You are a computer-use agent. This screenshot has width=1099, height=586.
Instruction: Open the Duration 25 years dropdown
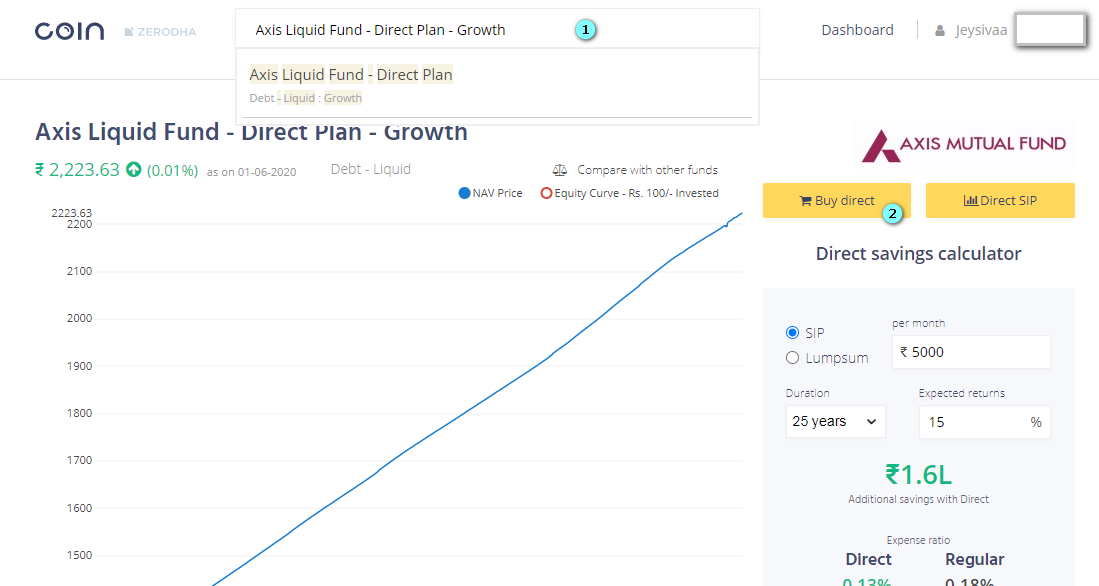[x=835, y=421]
